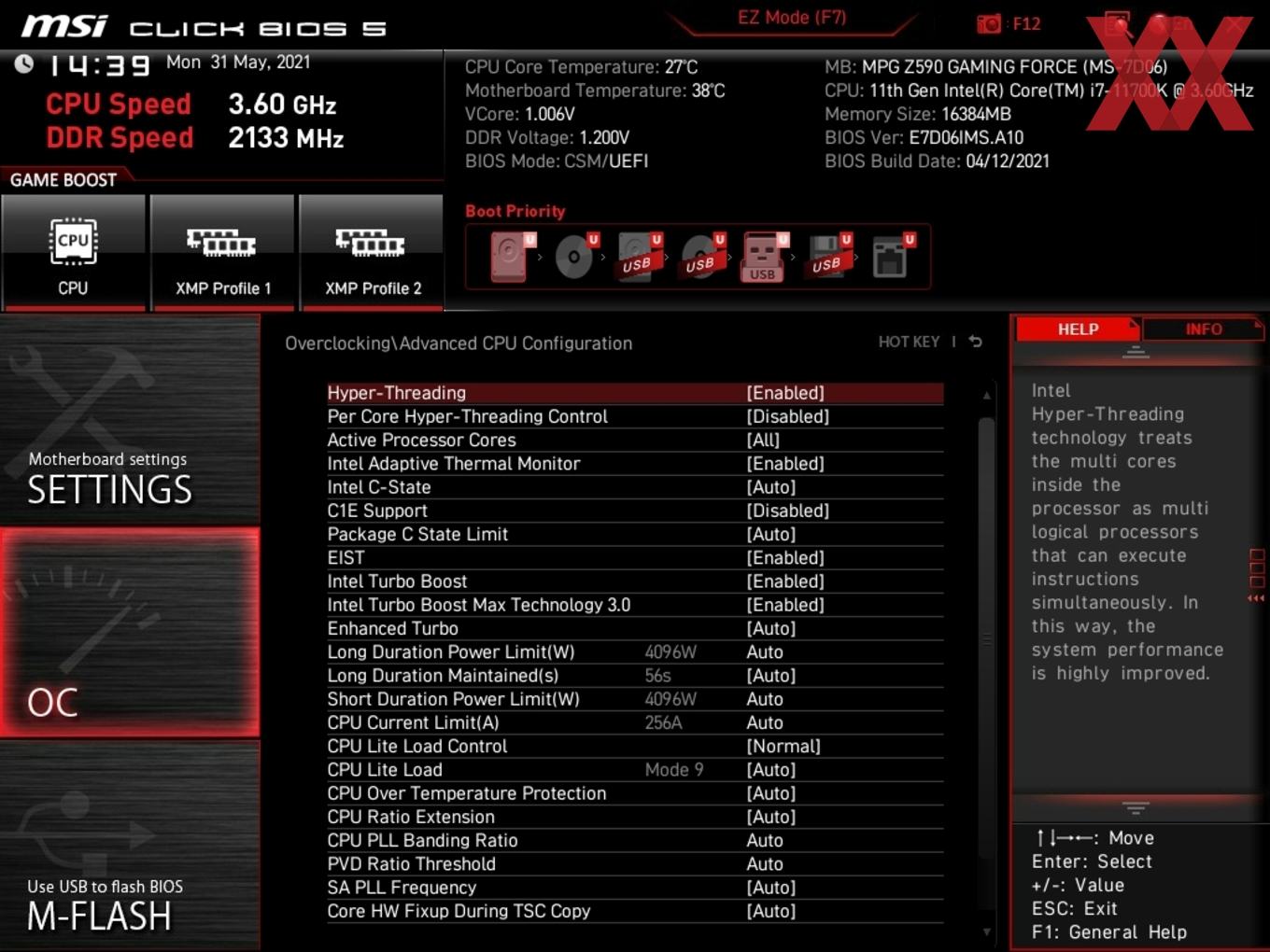1270x952 pixels.
Task: Toggle Intel Turbo Boost Max Technology 3.0
Action: coord(785,605)
